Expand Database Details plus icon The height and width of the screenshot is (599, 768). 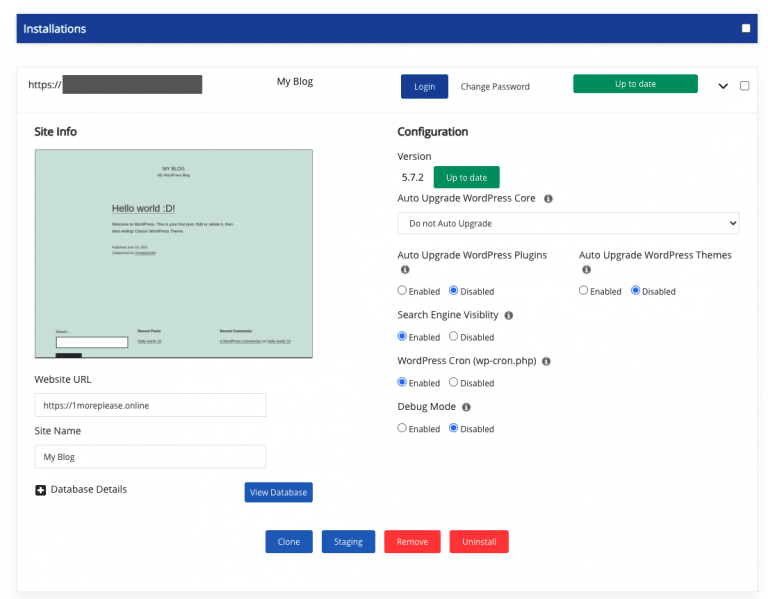point(41,490)
